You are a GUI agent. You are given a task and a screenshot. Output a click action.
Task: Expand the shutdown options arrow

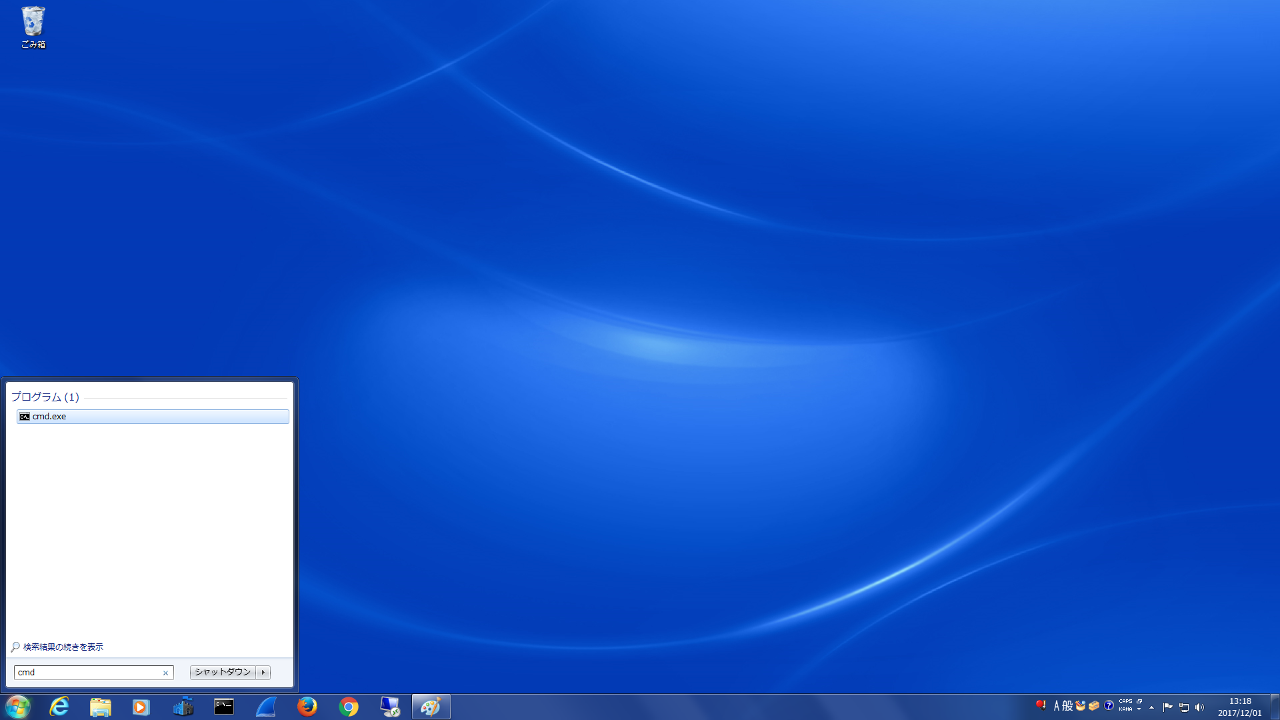click(264, 673)
